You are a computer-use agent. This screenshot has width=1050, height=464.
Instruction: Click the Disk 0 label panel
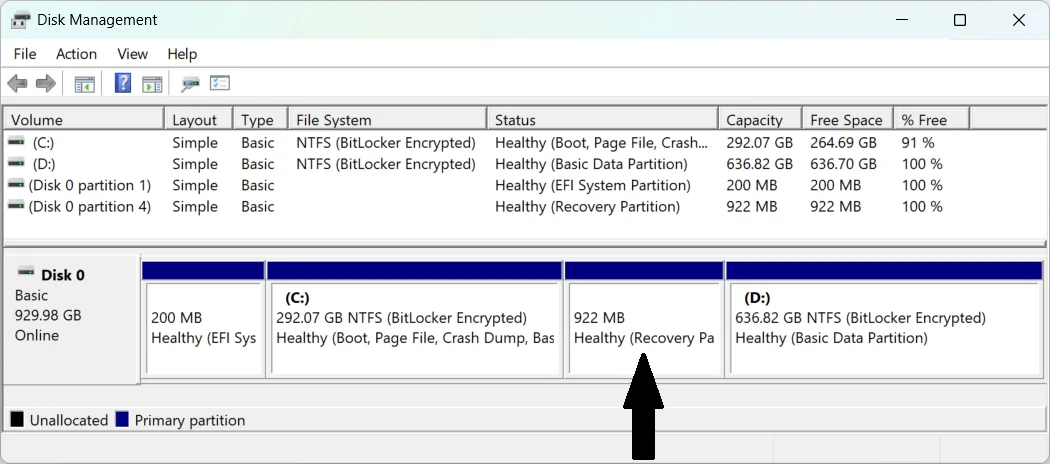click(x=72, y=319)
